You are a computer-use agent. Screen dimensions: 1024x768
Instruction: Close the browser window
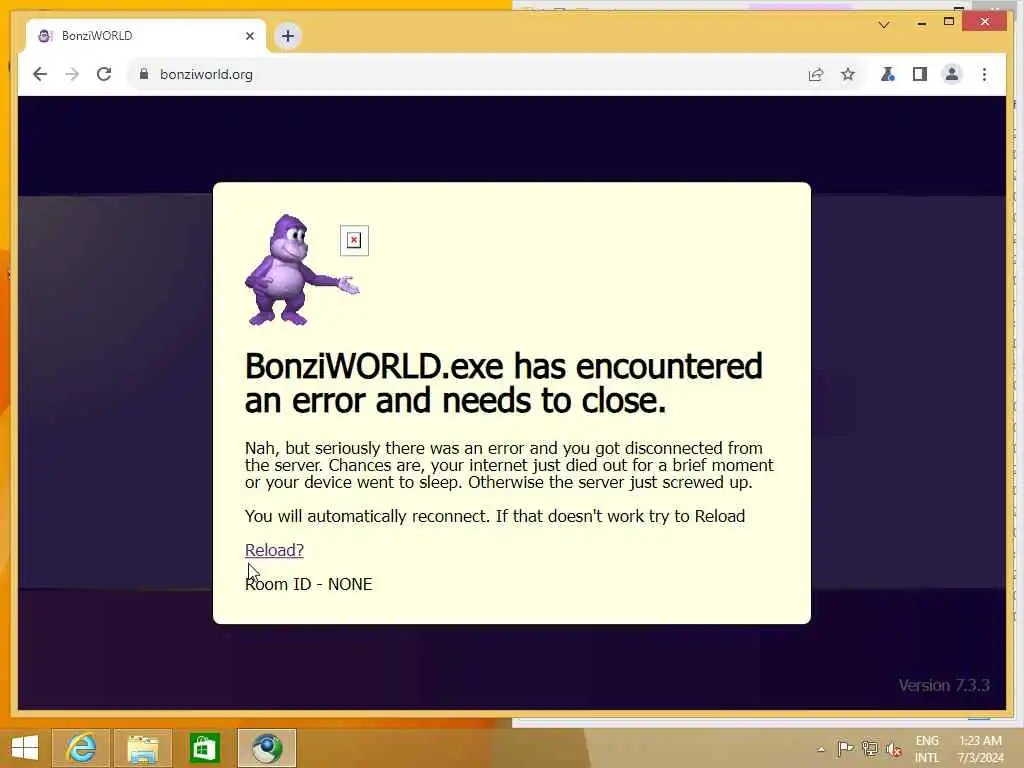[x=985, y=22]
